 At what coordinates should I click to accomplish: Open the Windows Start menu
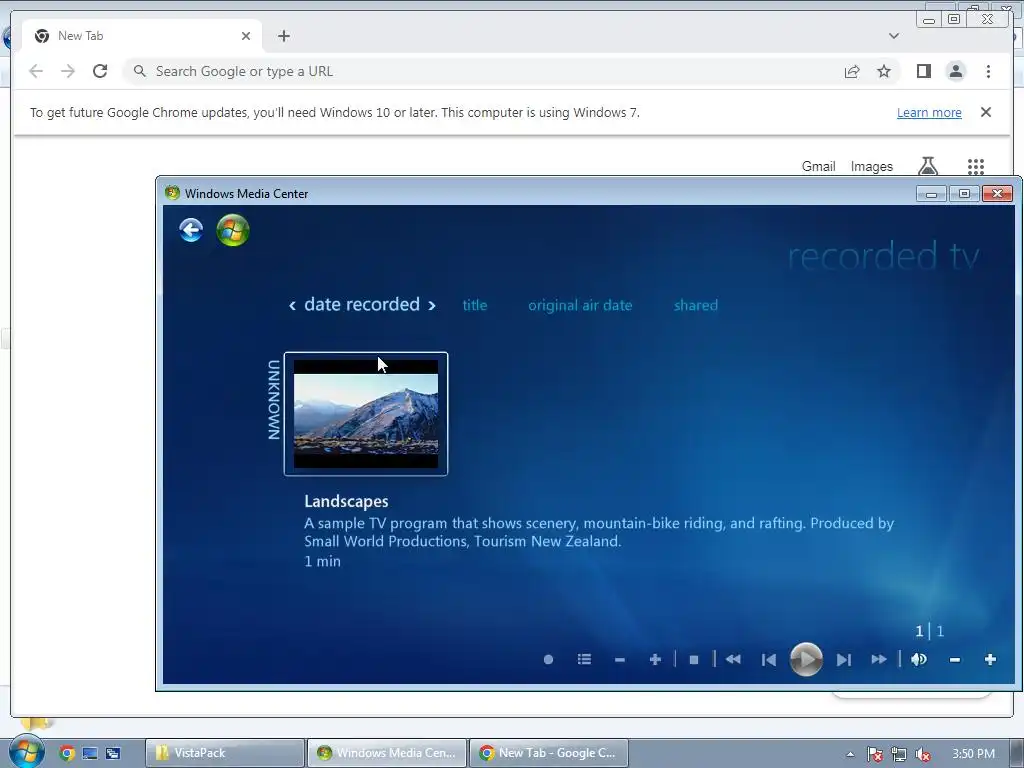point(26,752)
